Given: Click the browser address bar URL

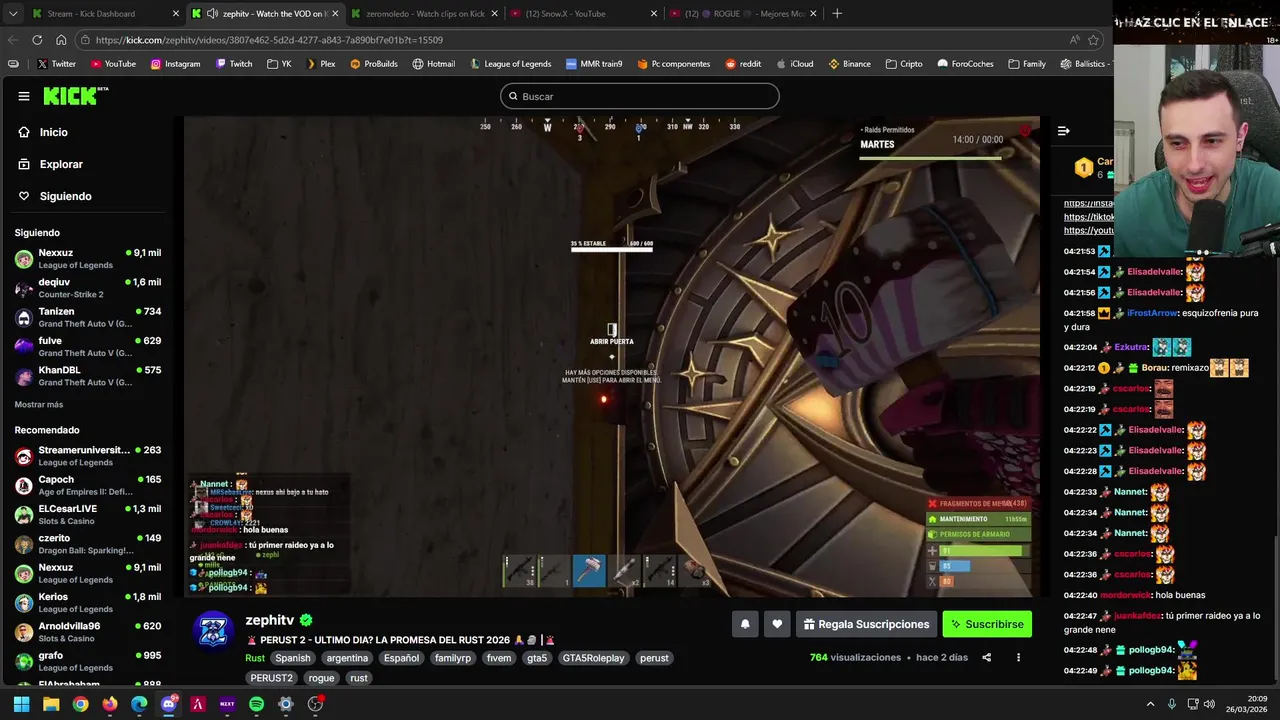Looking at the screenshot, I should click(x=270, y=40).
